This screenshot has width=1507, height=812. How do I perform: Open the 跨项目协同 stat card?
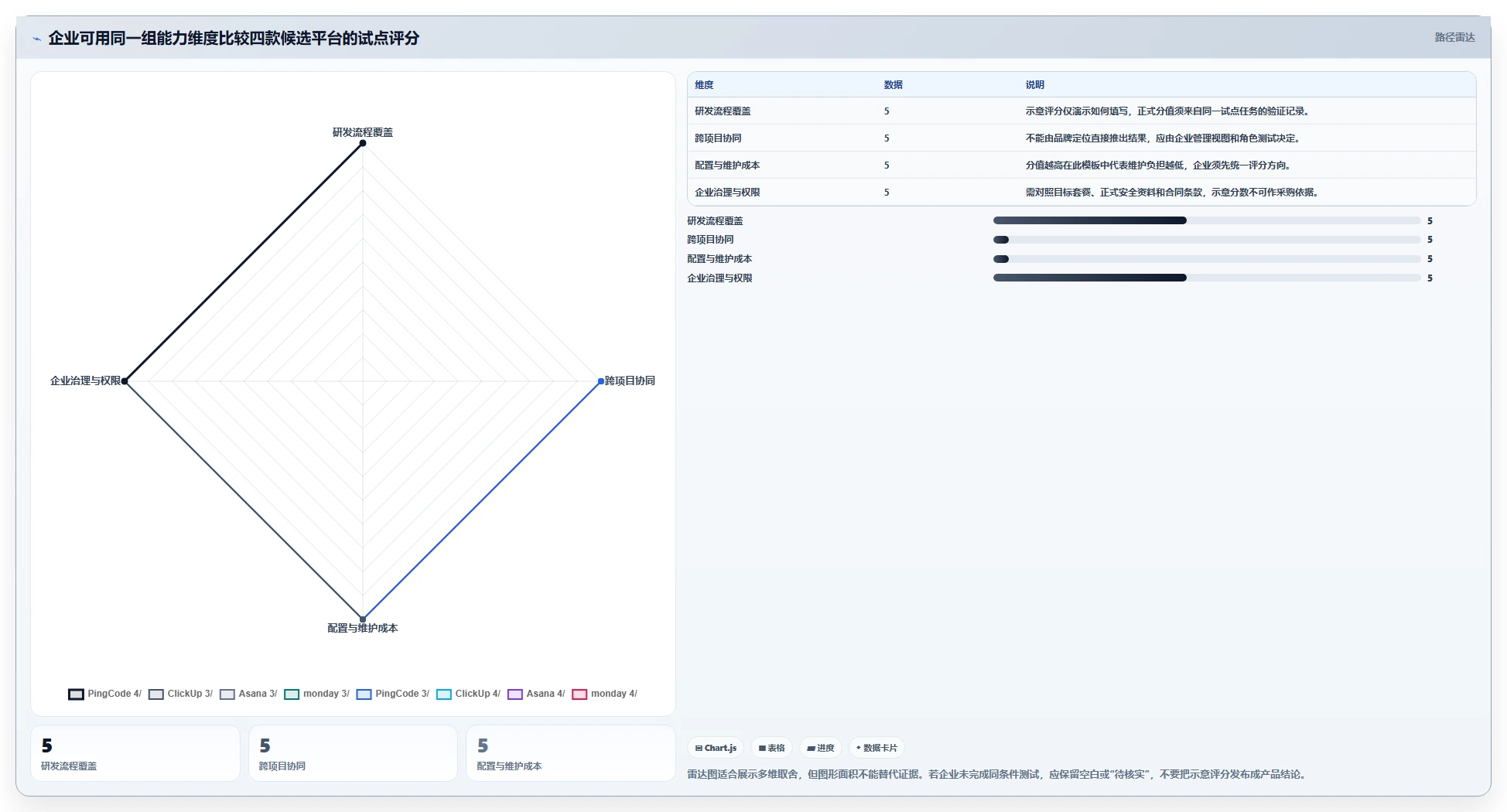click(353, 753)
